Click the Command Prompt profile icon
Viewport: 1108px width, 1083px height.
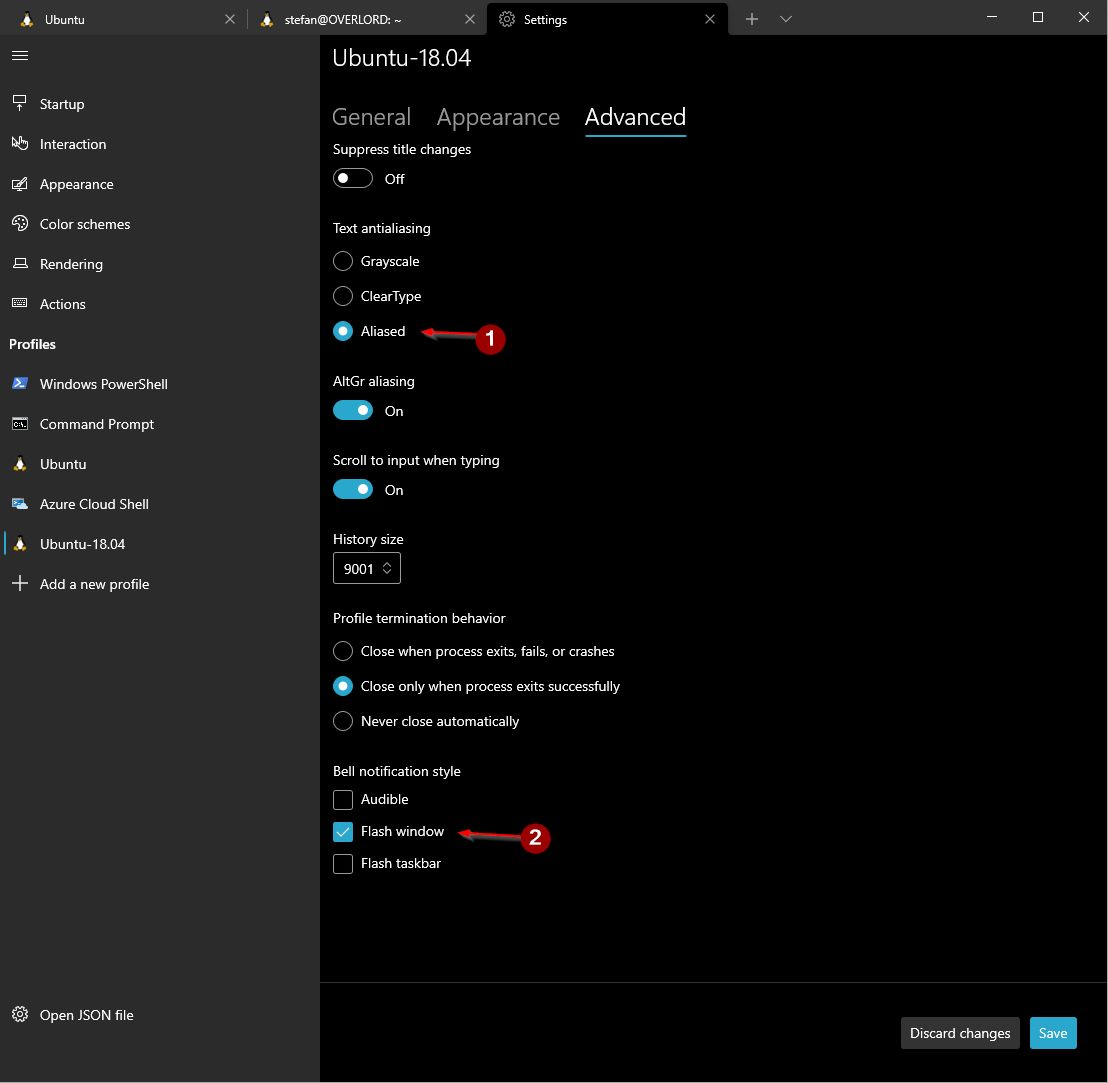pyautogui.click(x=20, y=424)
